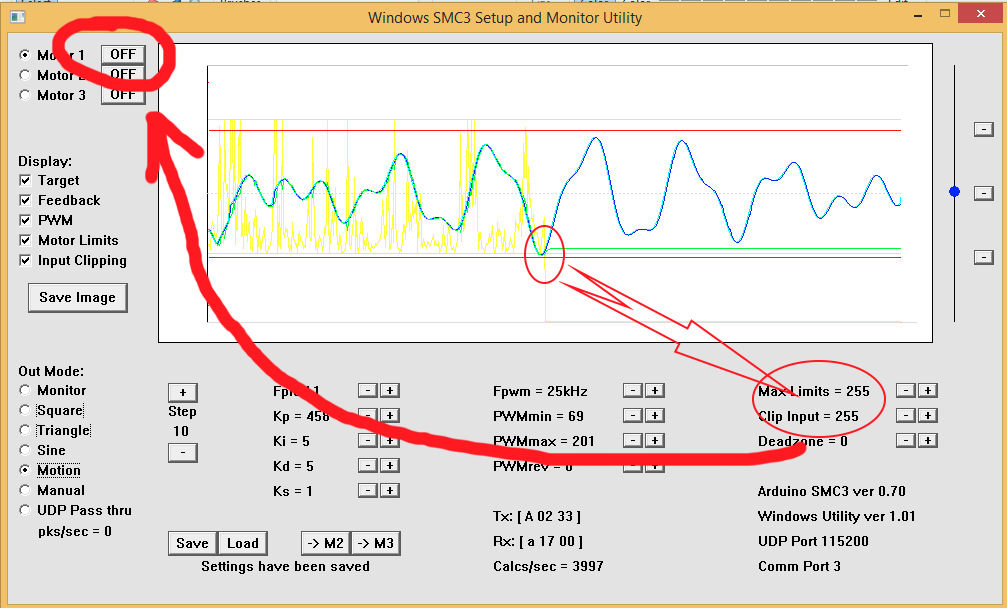
Task: Click the 'Rx: [ a 17 00 ]' readout
Action: pyautogui.click(x=538, y=541)
